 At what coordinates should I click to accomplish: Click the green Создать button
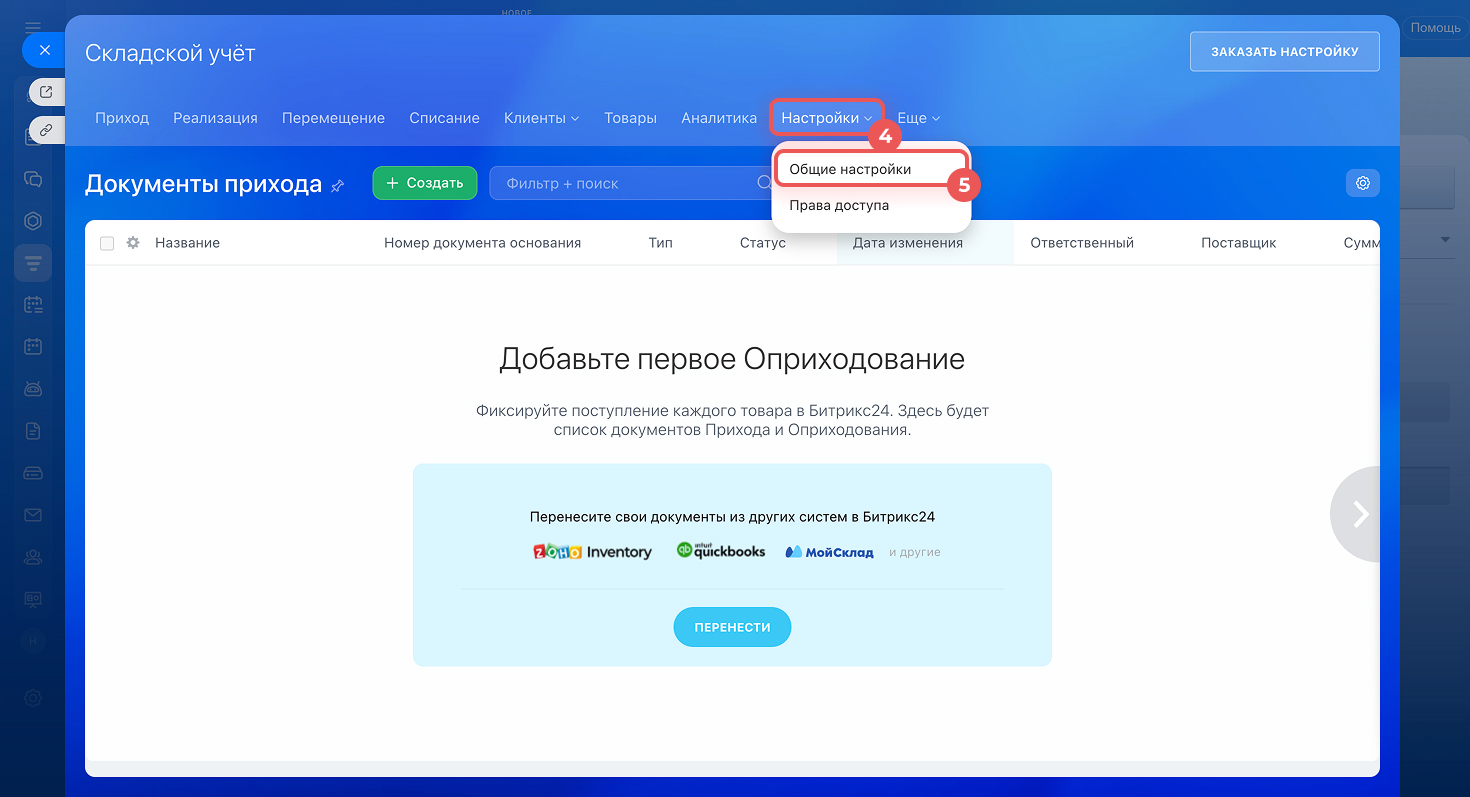[x=424, y=183]
